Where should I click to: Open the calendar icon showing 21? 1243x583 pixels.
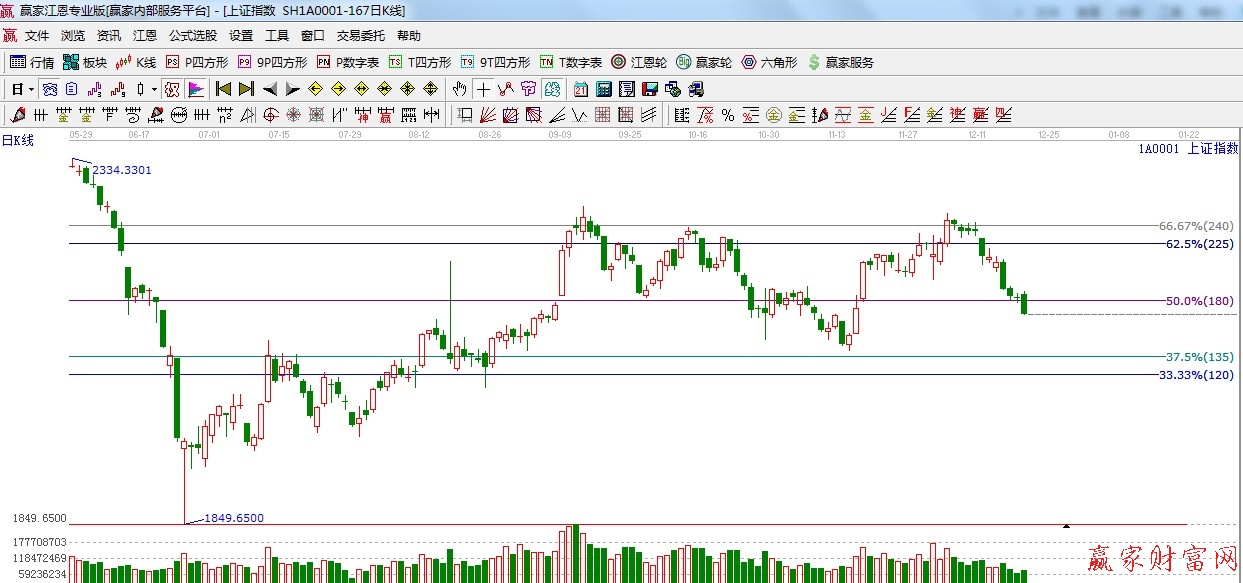coord(581,89)
